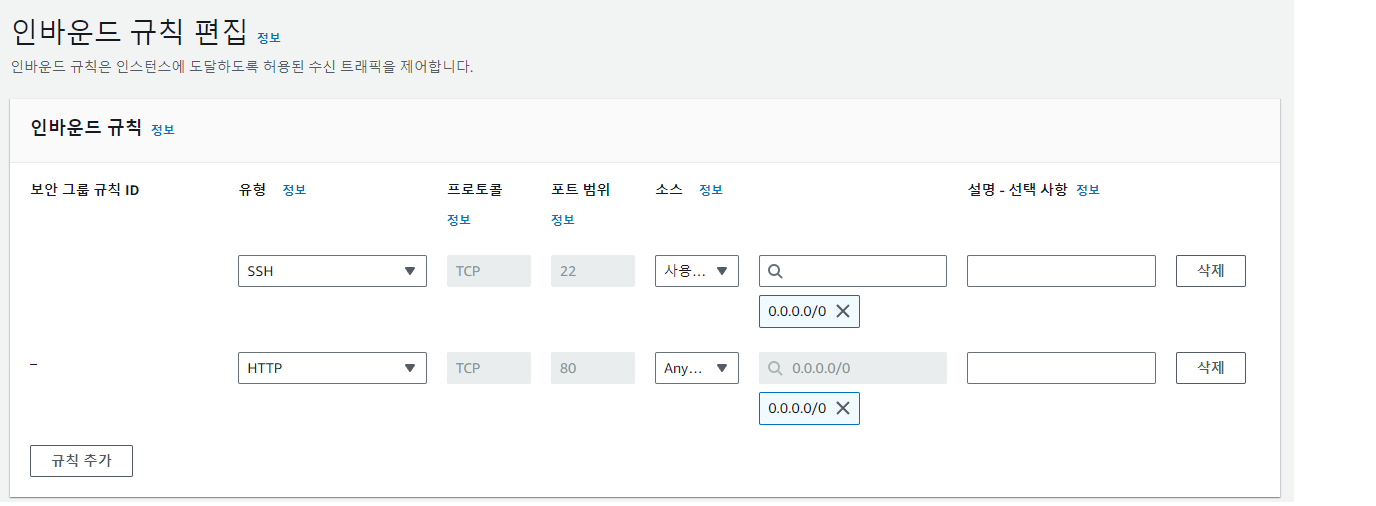
Task: Expand the SSH rule source type dropdown
Action: [x=696, y=271]
